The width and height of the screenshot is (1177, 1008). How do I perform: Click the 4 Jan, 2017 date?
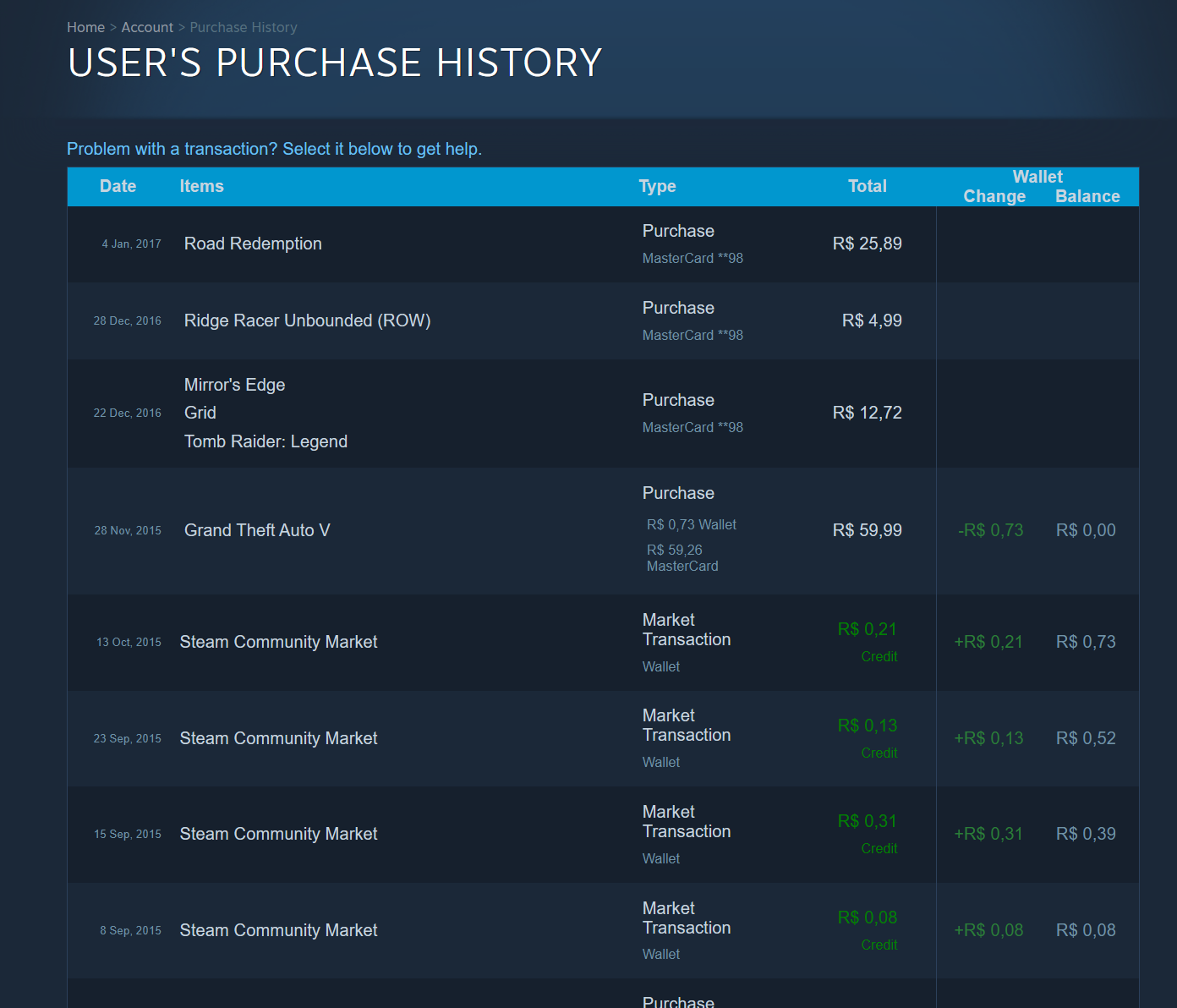(131, 244)
